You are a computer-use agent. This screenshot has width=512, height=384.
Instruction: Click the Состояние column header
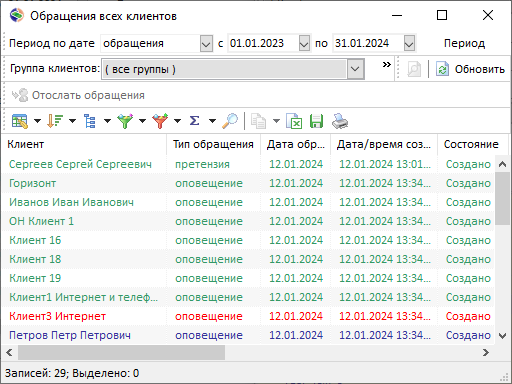tap(472, 144)
